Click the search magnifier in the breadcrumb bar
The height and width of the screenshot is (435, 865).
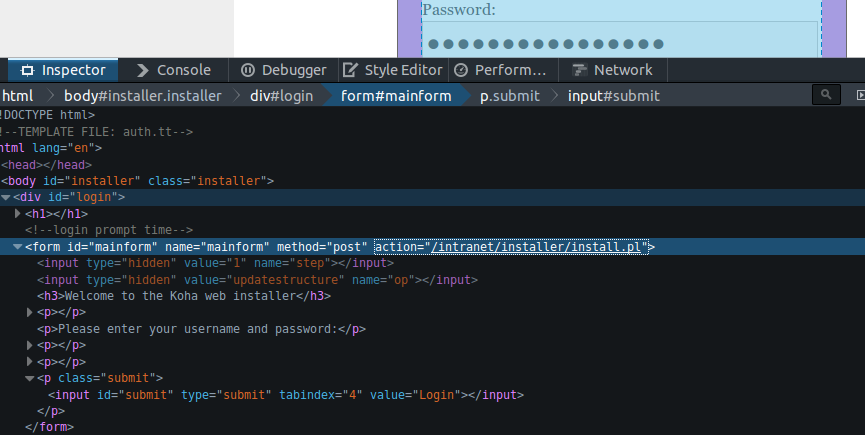[825, 95]
